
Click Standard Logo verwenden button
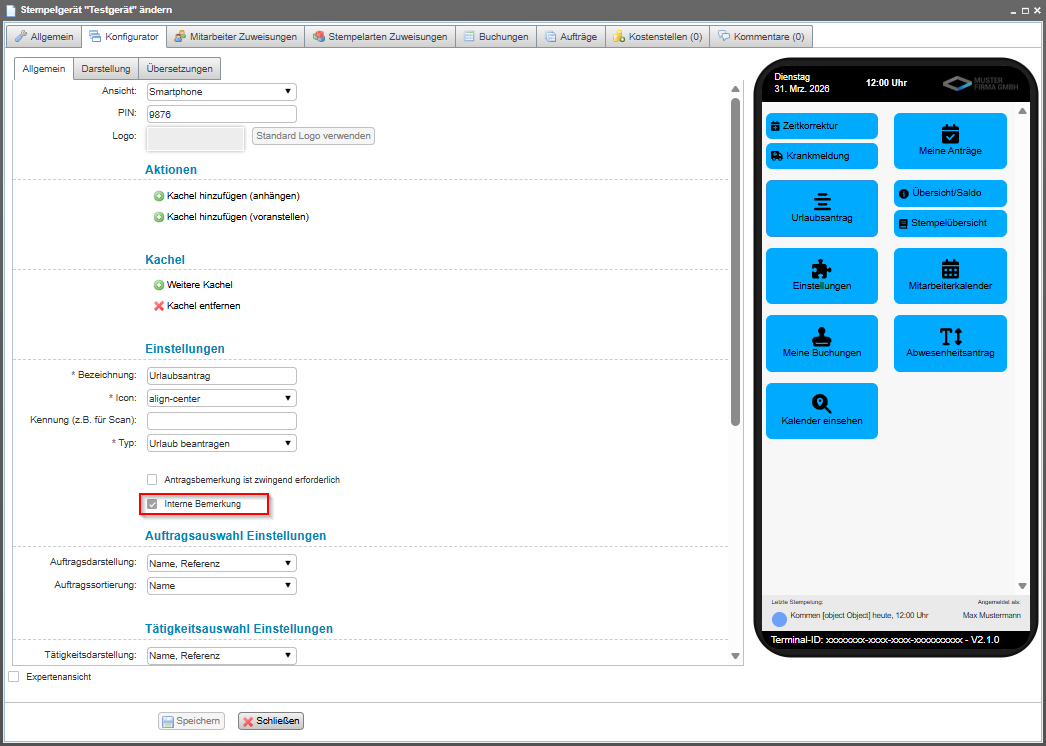[x=313, y=136]
